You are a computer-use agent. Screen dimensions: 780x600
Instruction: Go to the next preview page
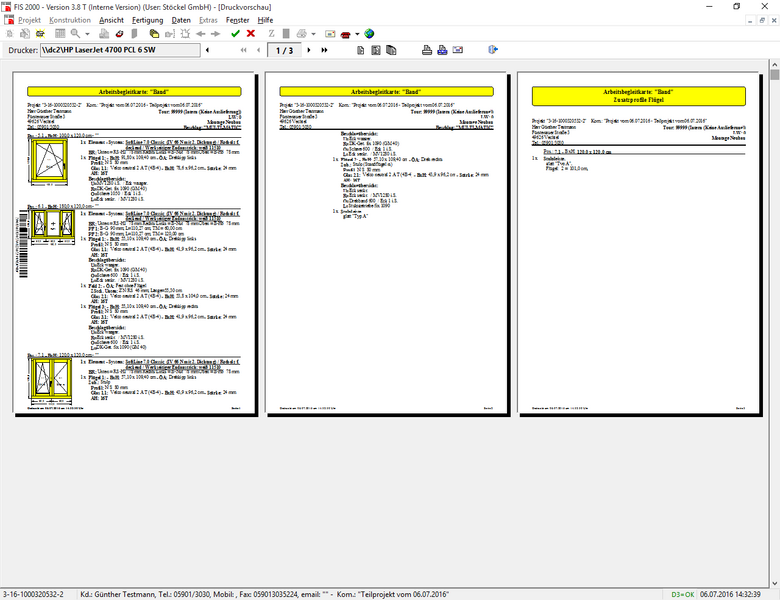(x=309, y=50)
